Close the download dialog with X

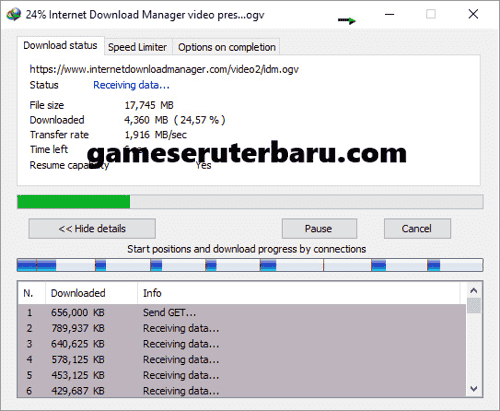point(473,14)
